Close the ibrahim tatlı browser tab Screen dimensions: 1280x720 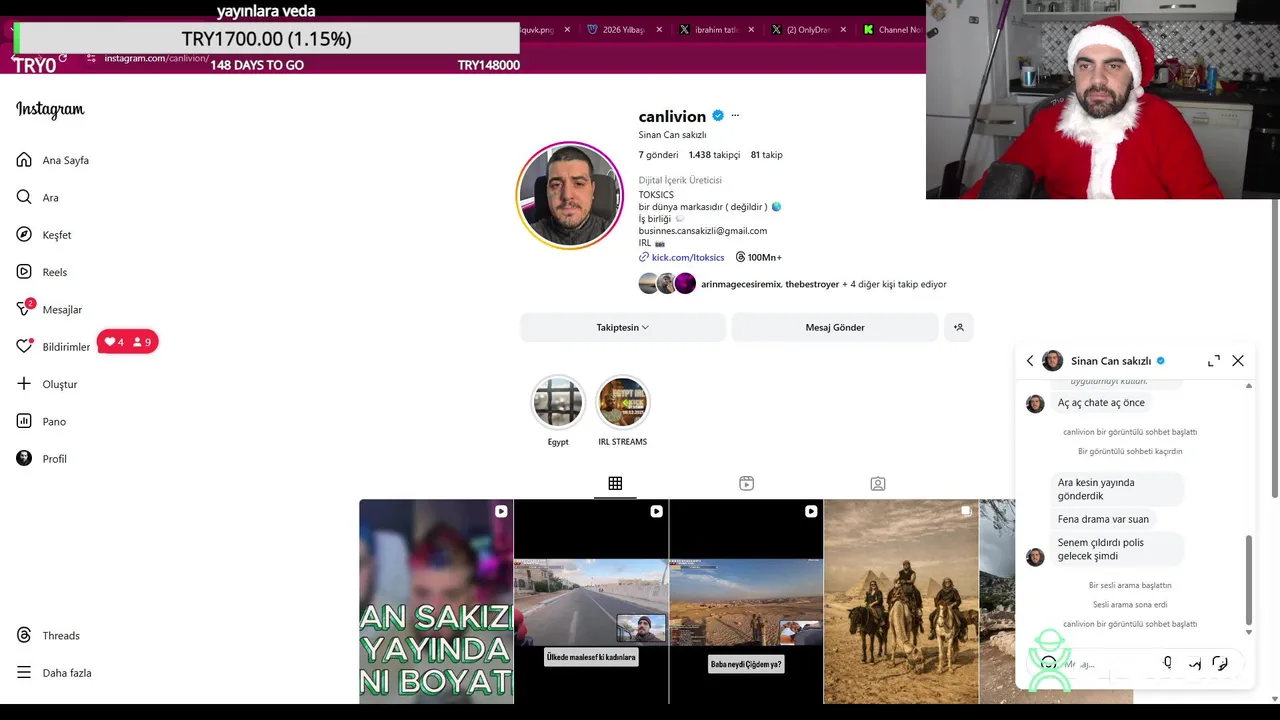(x=751, y=30)
